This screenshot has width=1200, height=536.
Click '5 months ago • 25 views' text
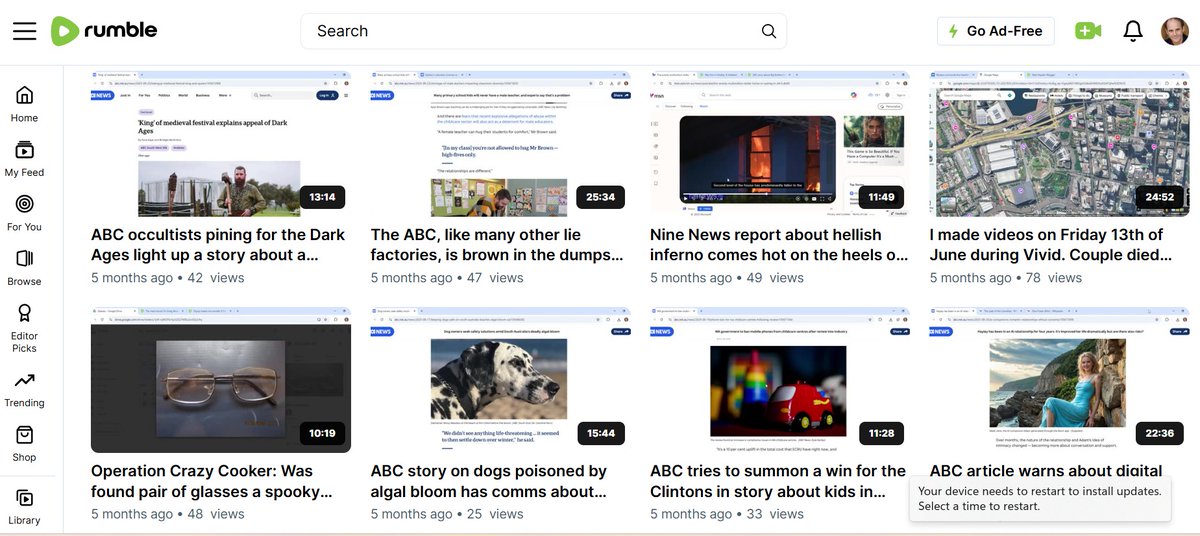[x=447, y=514]
